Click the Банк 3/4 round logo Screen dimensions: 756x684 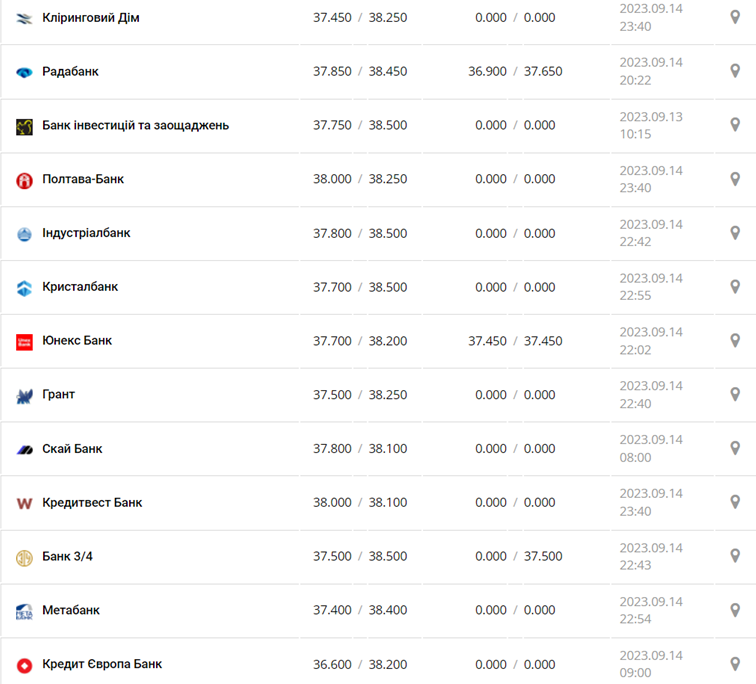coord(25,557)
